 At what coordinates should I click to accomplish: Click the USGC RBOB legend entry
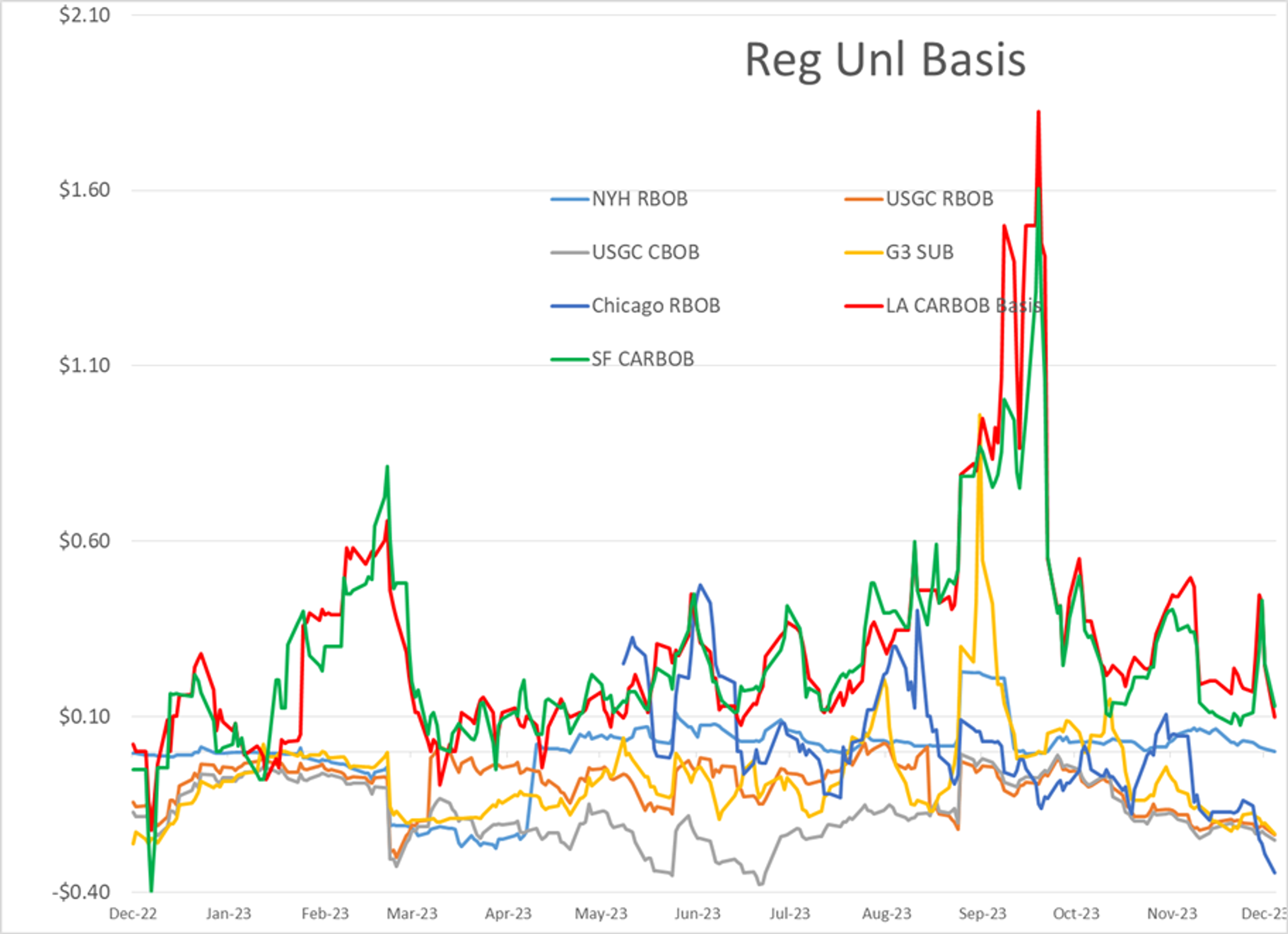click(x=919, y=199)
